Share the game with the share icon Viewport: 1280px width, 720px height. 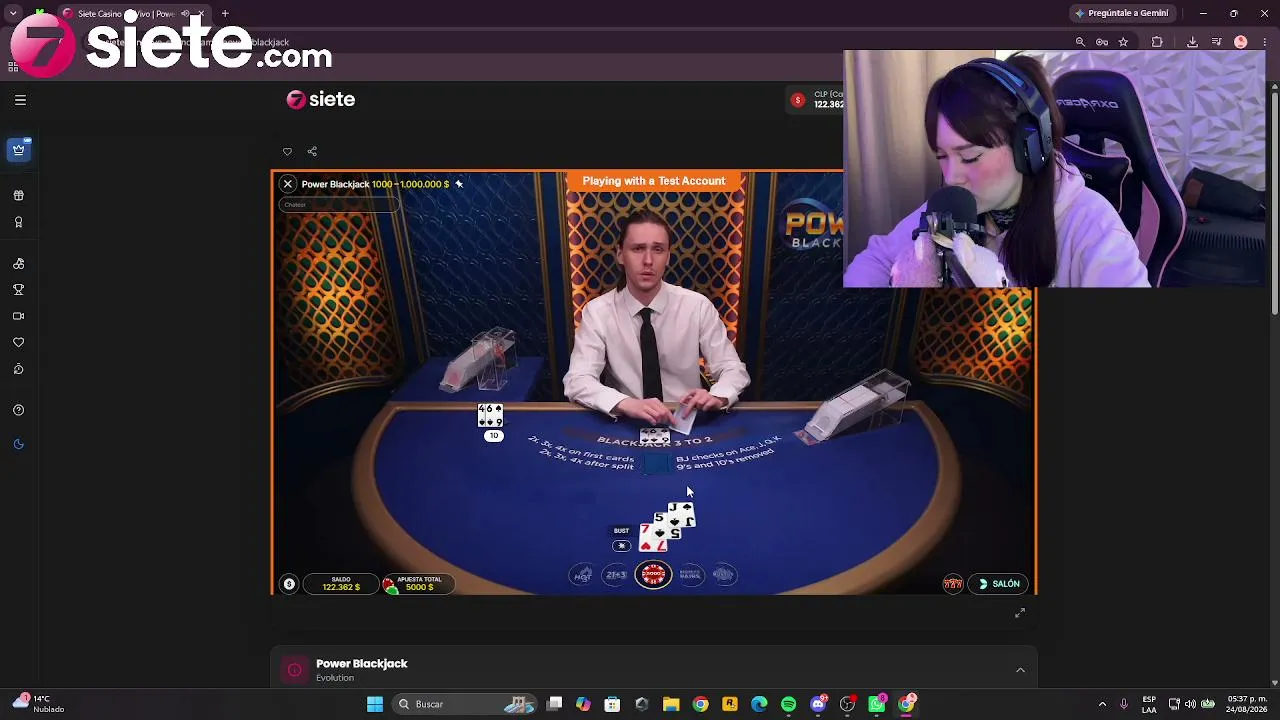coord(312,152)
